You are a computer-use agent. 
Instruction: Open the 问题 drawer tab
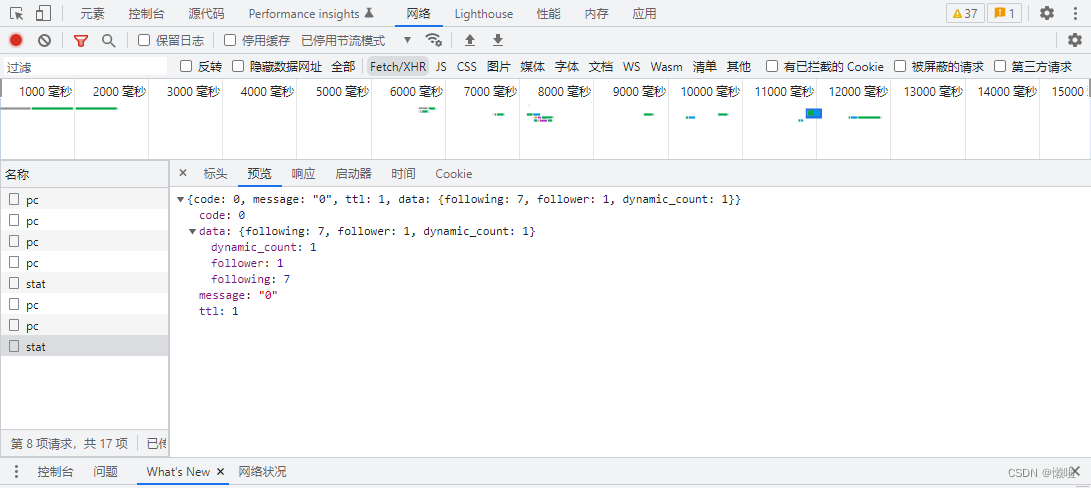(106, 471)
